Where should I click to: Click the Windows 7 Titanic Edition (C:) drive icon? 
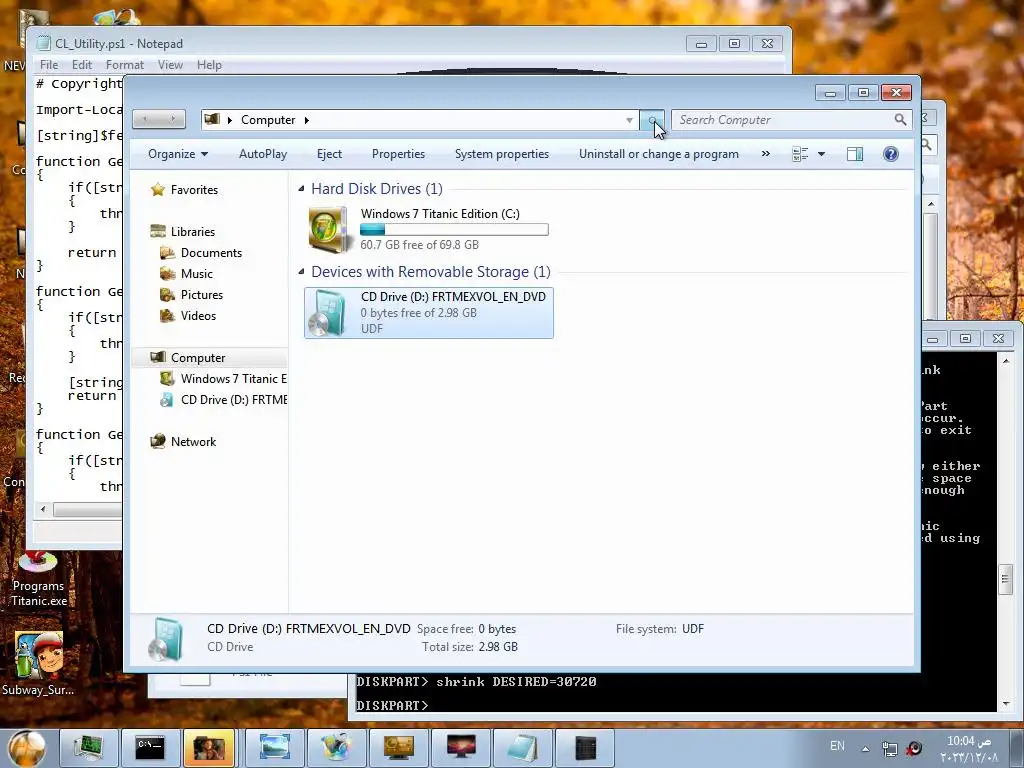[x=328, y=229]
